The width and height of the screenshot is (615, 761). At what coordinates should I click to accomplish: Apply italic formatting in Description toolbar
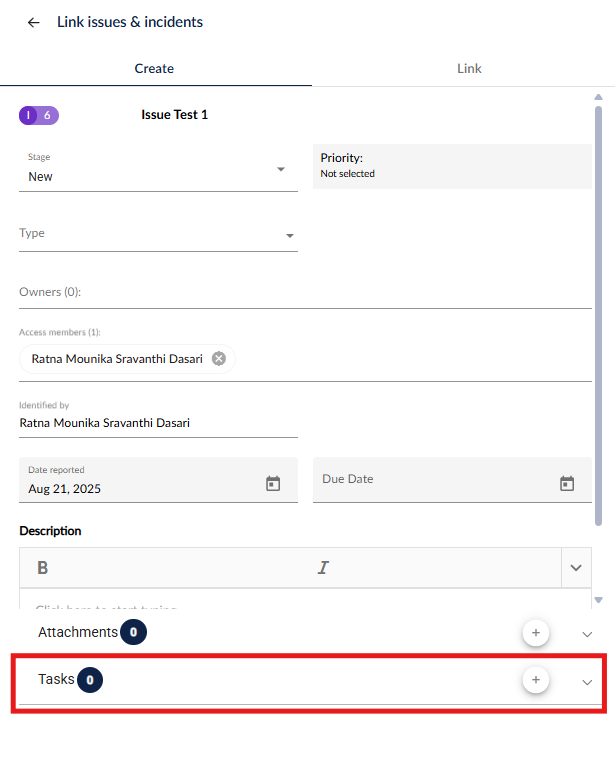(x=323, y=567)
